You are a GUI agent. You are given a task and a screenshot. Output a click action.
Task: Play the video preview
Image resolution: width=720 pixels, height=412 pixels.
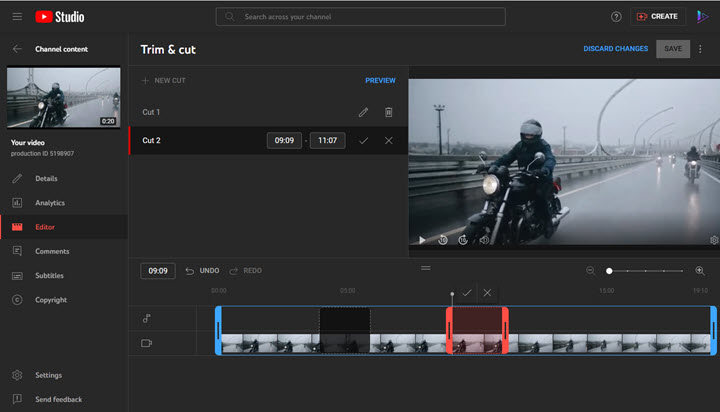point(422,240)
